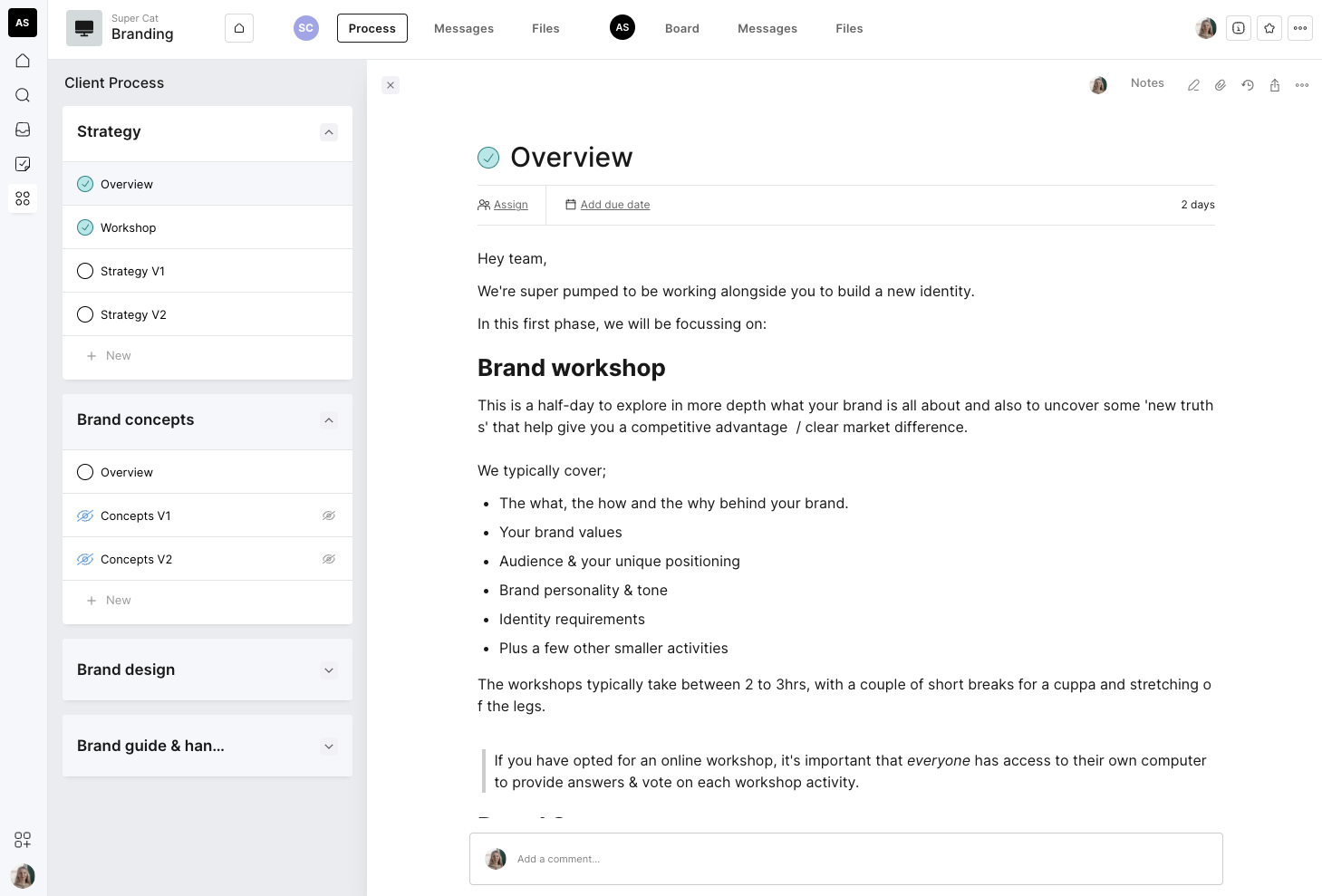The image size is (1322, 896).
Task: Toggle visibility eye for Concepts V2
Action: pos(329,559)
